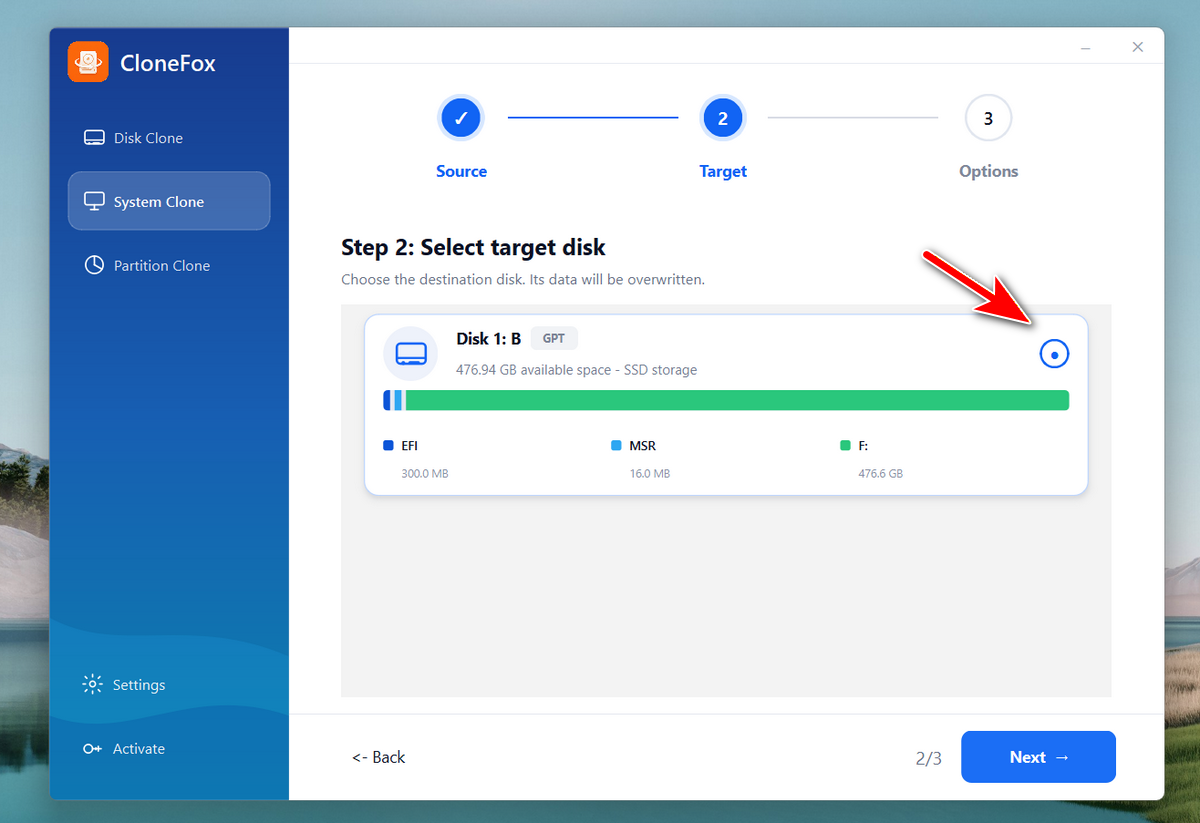Click the 16.0 MB size value
1200x823 pixels.
pyautogui.click(x=649, y=473)
